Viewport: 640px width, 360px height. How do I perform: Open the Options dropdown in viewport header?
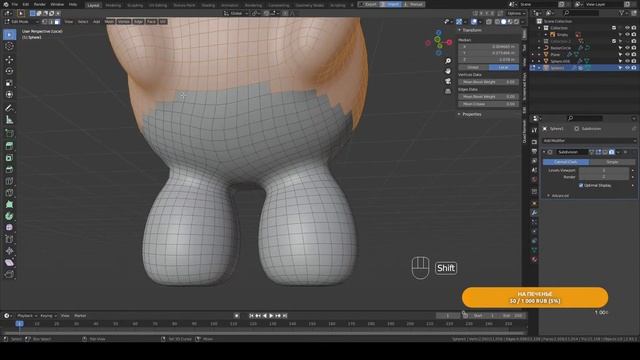(x=516, y=13)
